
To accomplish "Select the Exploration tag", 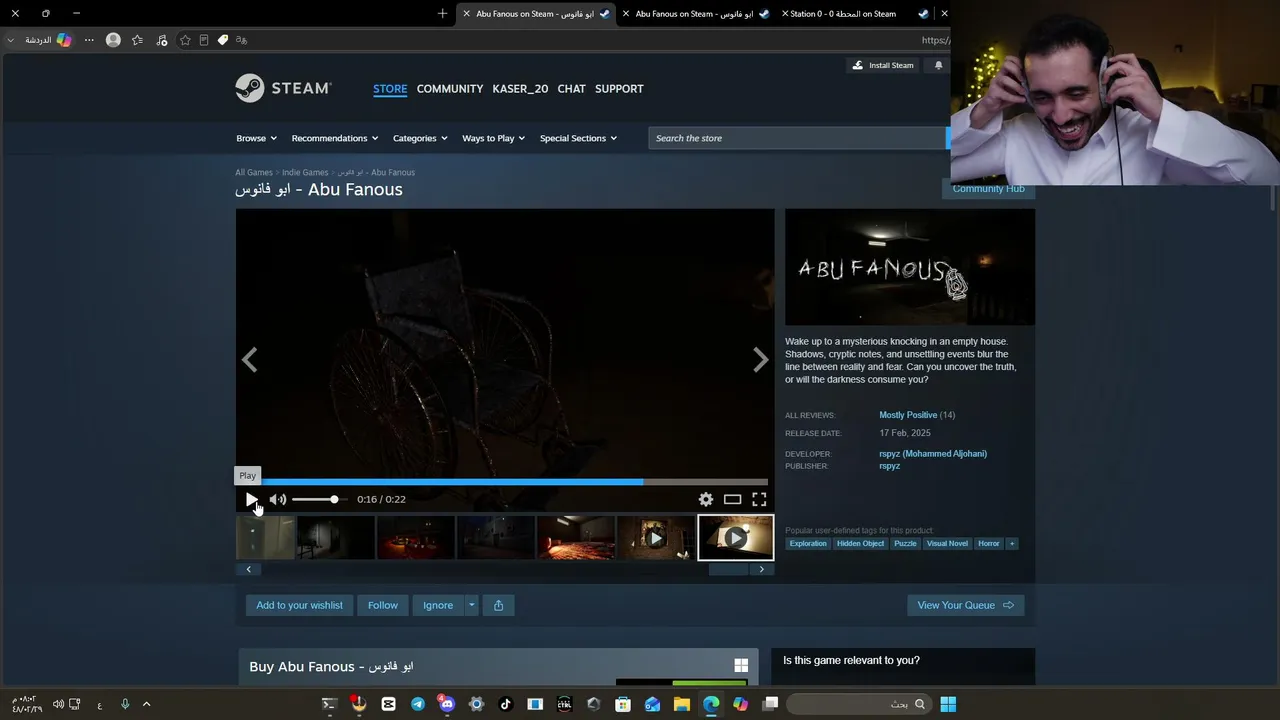I will coord(808,544).
